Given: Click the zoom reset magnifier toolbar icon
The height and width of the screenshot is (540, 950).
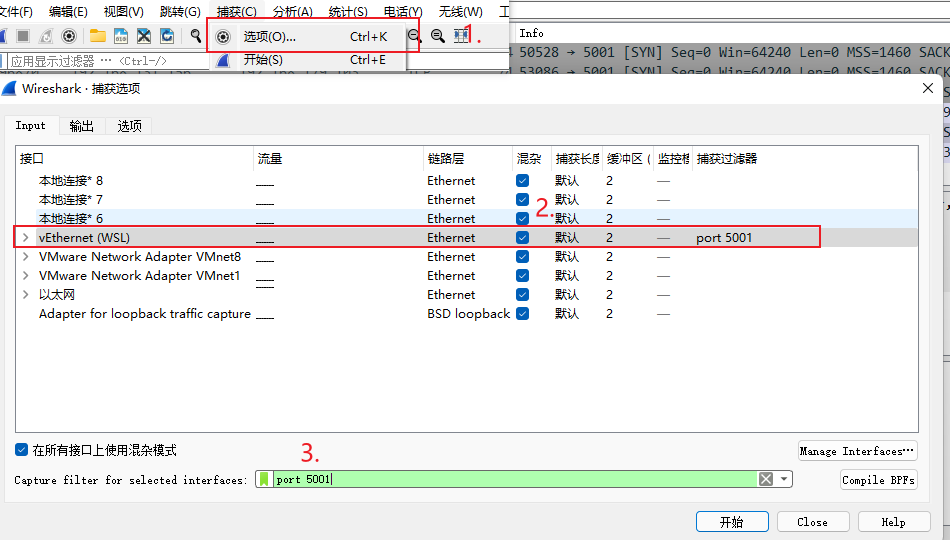Looking at the screenshot, I should [437, 36].
